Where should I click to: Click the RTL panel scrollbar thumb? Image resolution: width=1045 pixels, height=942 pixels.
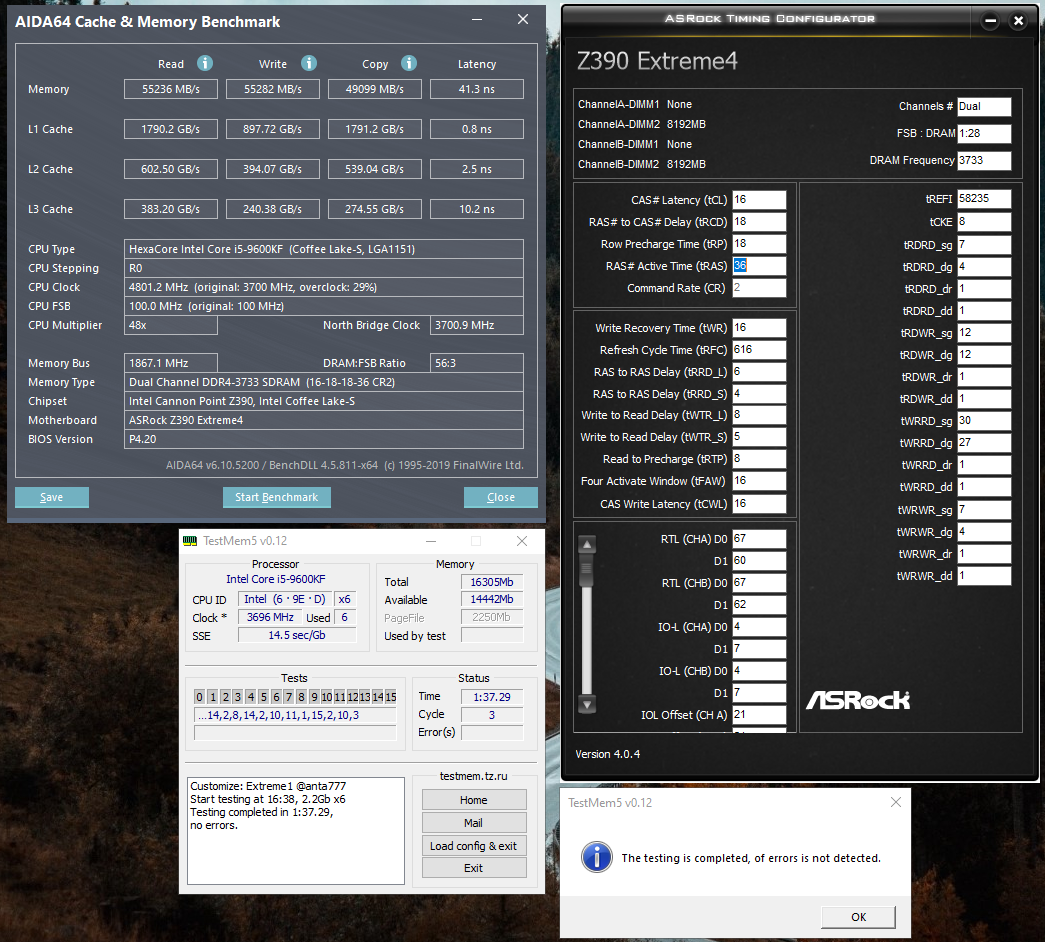coord(587,571)
